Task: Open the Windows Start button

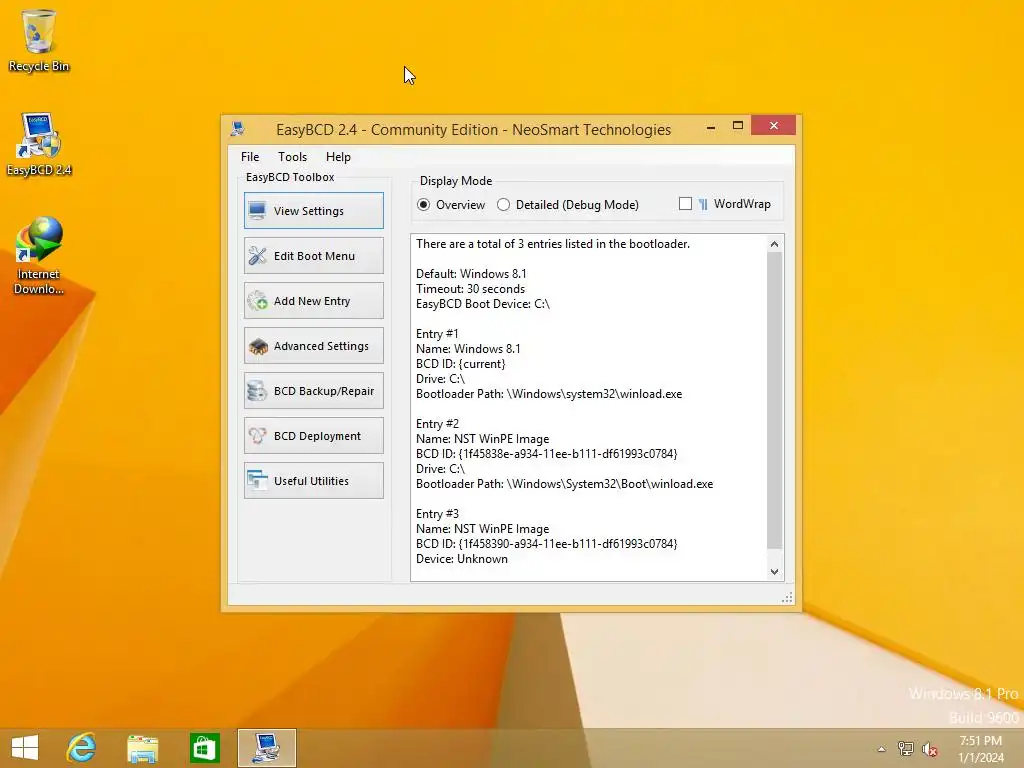Action: 25,748
